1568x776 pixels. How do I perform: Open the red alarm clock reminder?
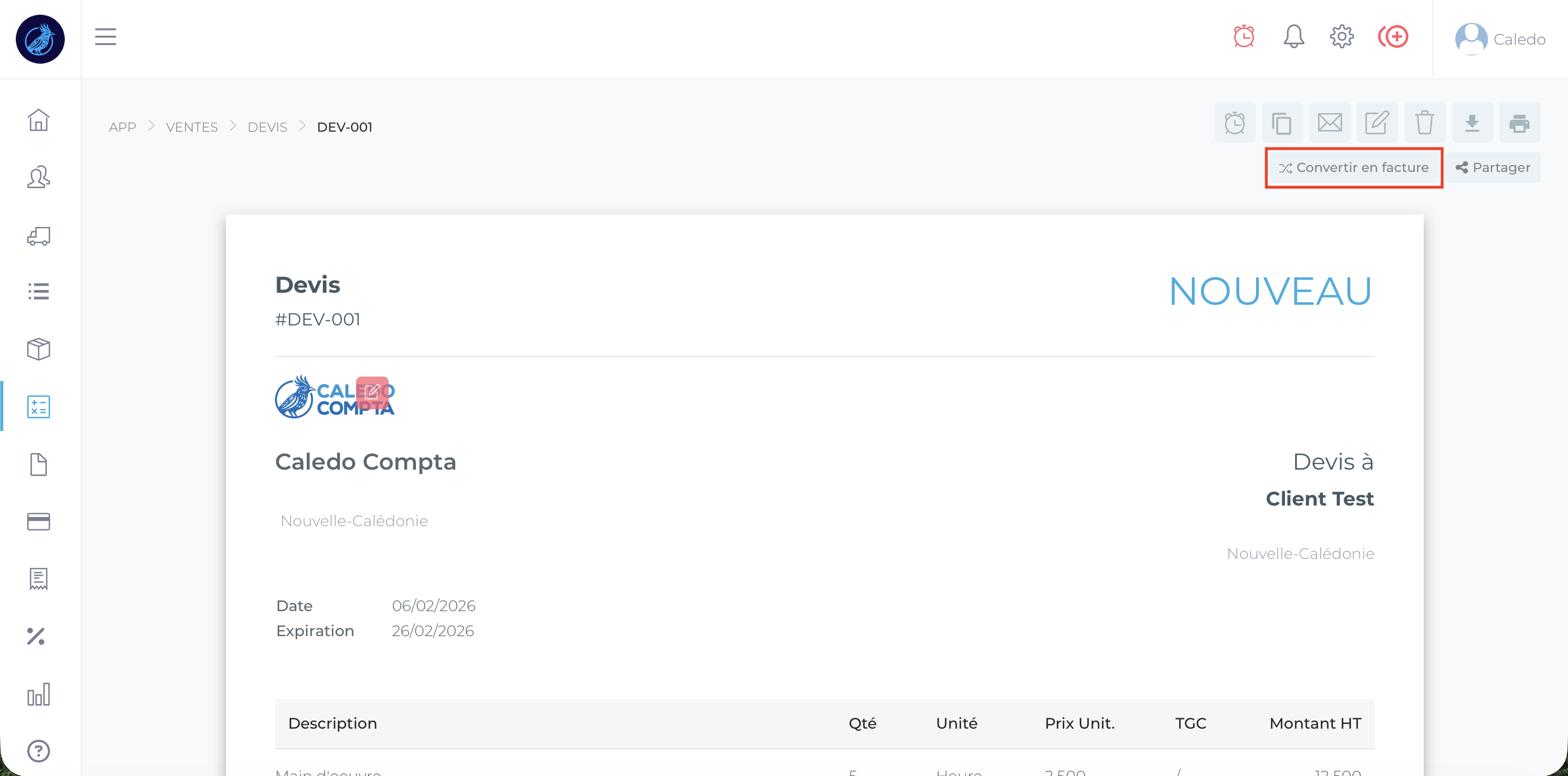[1244, 37]
